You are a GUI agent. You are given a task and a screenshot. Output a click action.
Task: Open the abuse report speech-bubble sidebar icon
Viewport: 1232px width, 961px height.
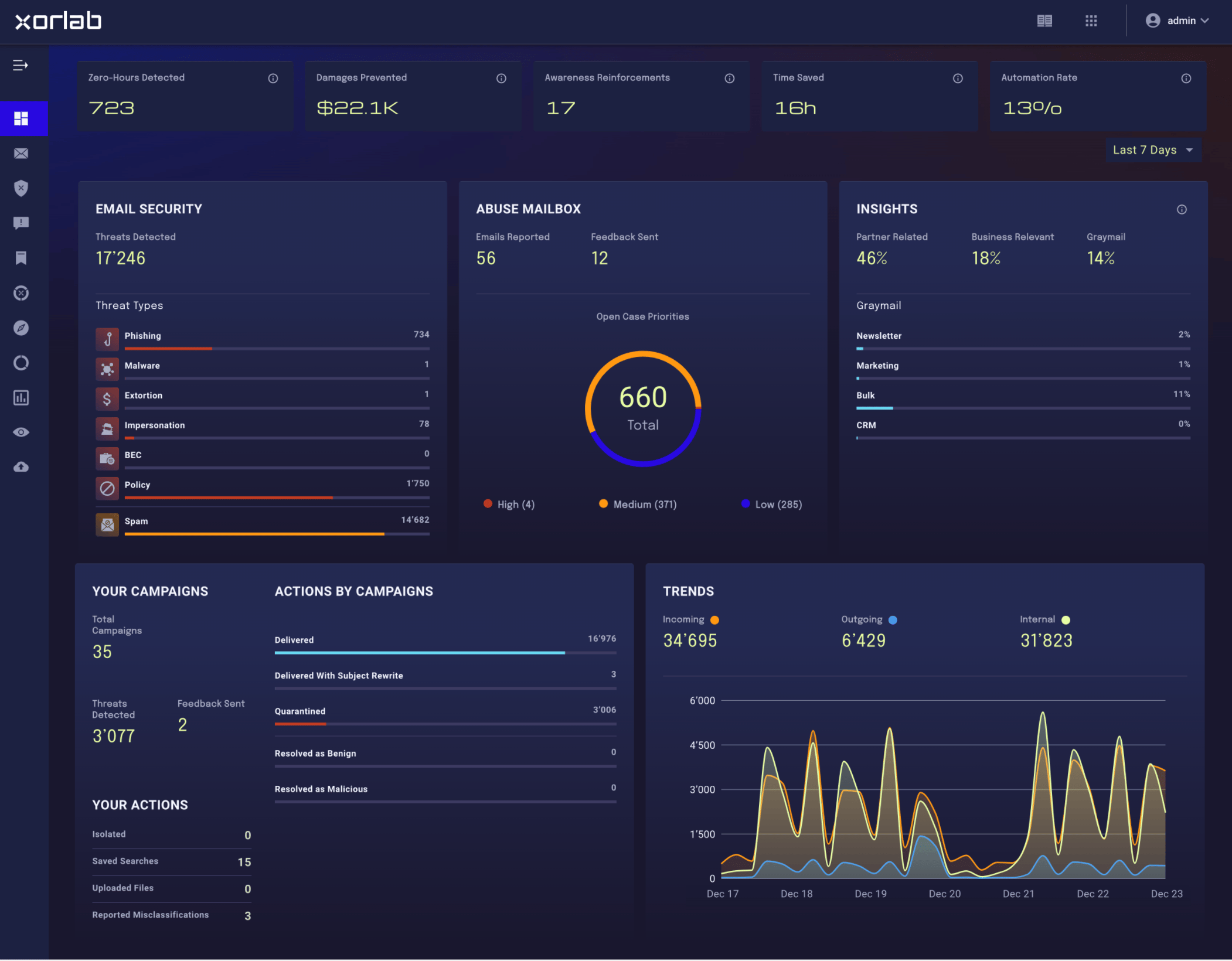coord(21,223)
